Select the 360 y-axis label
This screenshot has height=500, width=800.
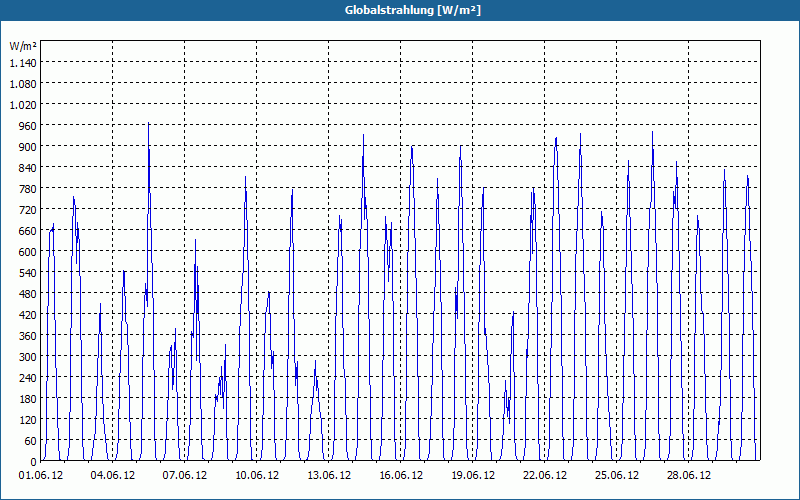(28, 336)
